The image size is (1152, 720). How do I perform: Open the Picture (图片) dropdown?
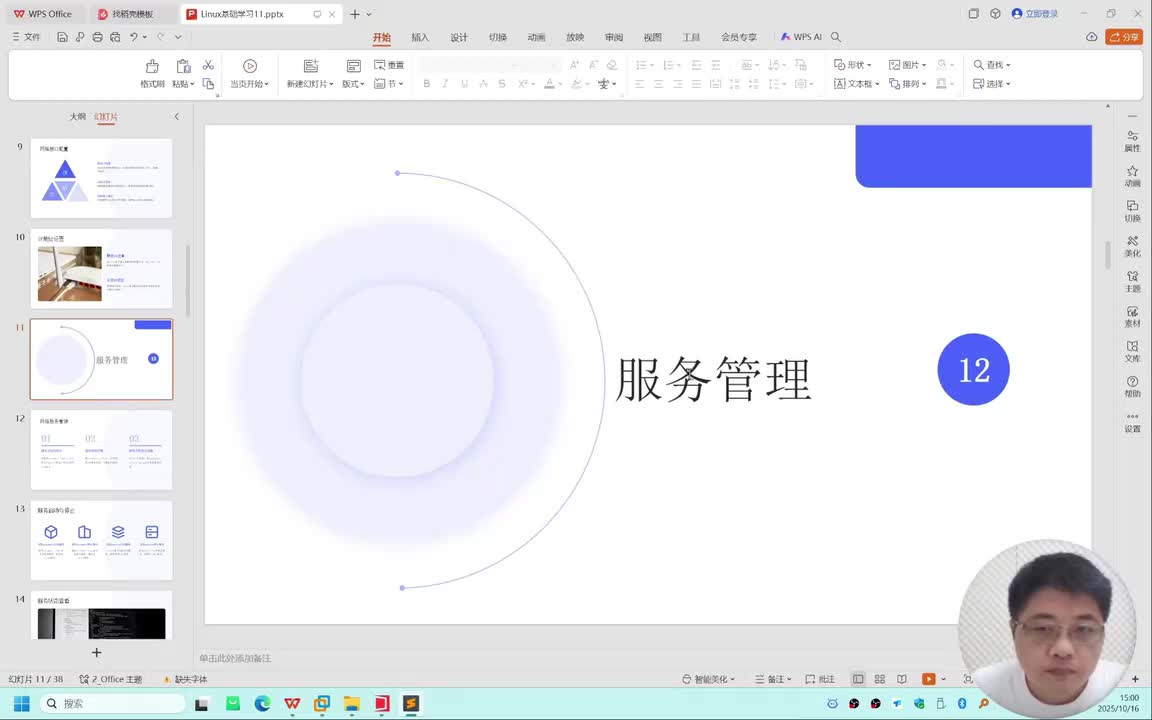[907, 65]
